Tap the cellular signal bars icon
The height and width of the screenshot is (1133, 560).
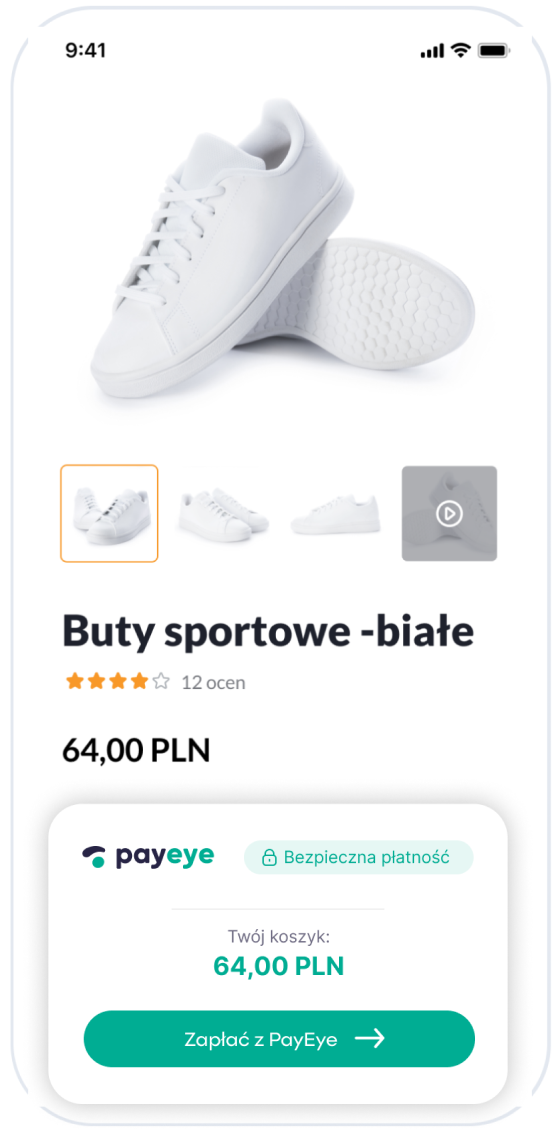[431, 51]
